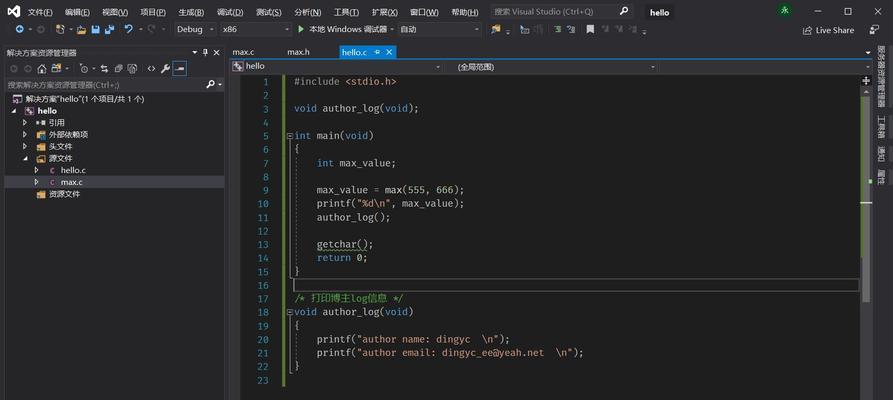This screenshot has height=400, width=893.
Task: Save the current file with the disk icon
Action: click(96, 29)
